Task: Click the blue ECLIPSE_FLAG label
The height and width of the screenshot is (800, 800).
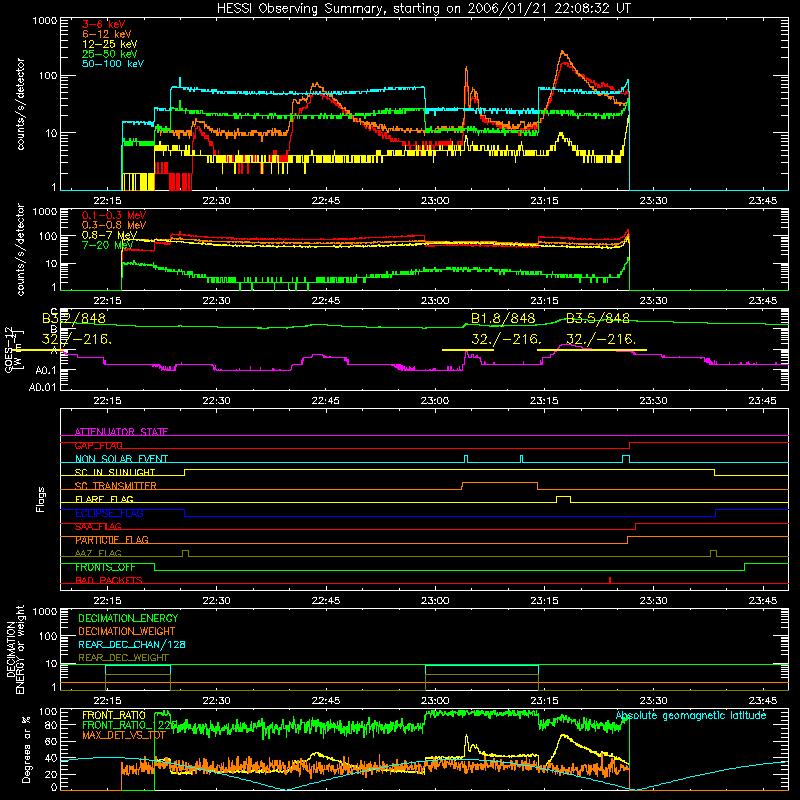Action: coord(109,513)
